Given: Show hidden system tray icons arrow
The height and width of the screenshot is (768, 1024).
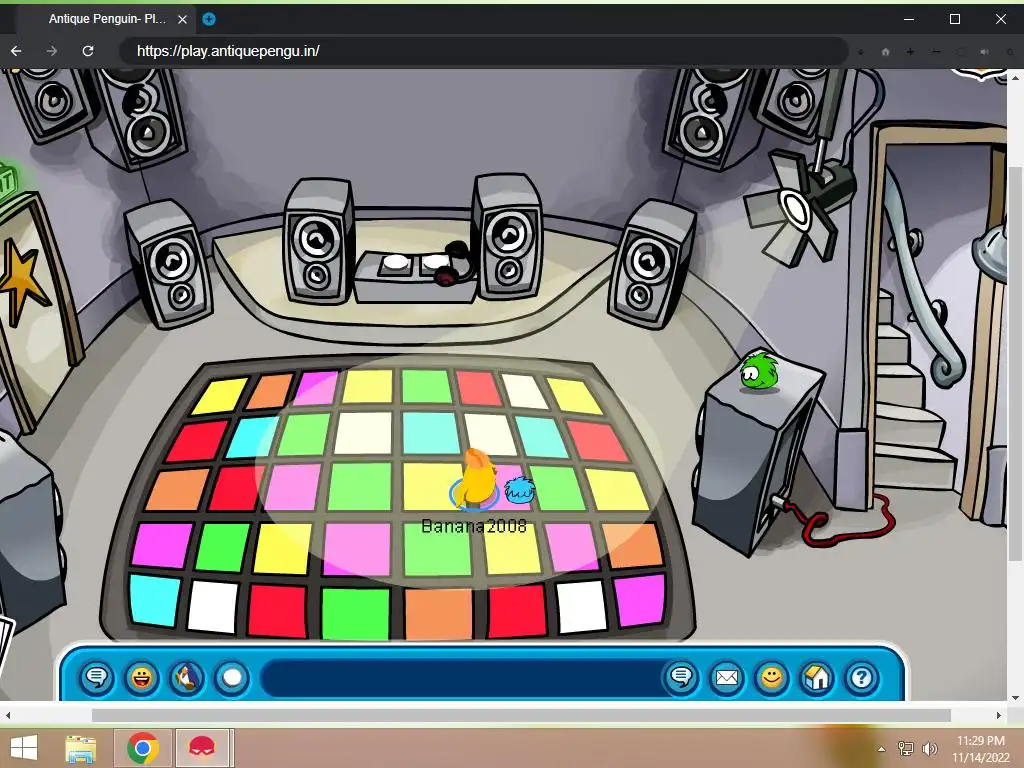Looking at the screenshot, I should (x=882, y=748).
